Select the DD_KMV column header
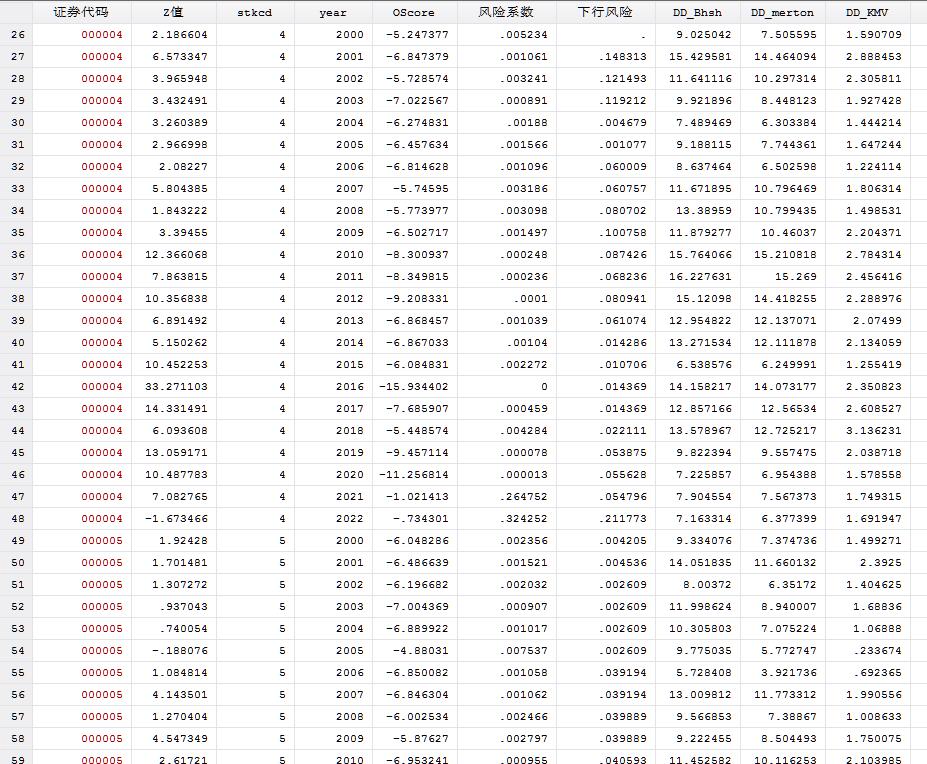This screenshot has width=927, height=764. [868, 12]
